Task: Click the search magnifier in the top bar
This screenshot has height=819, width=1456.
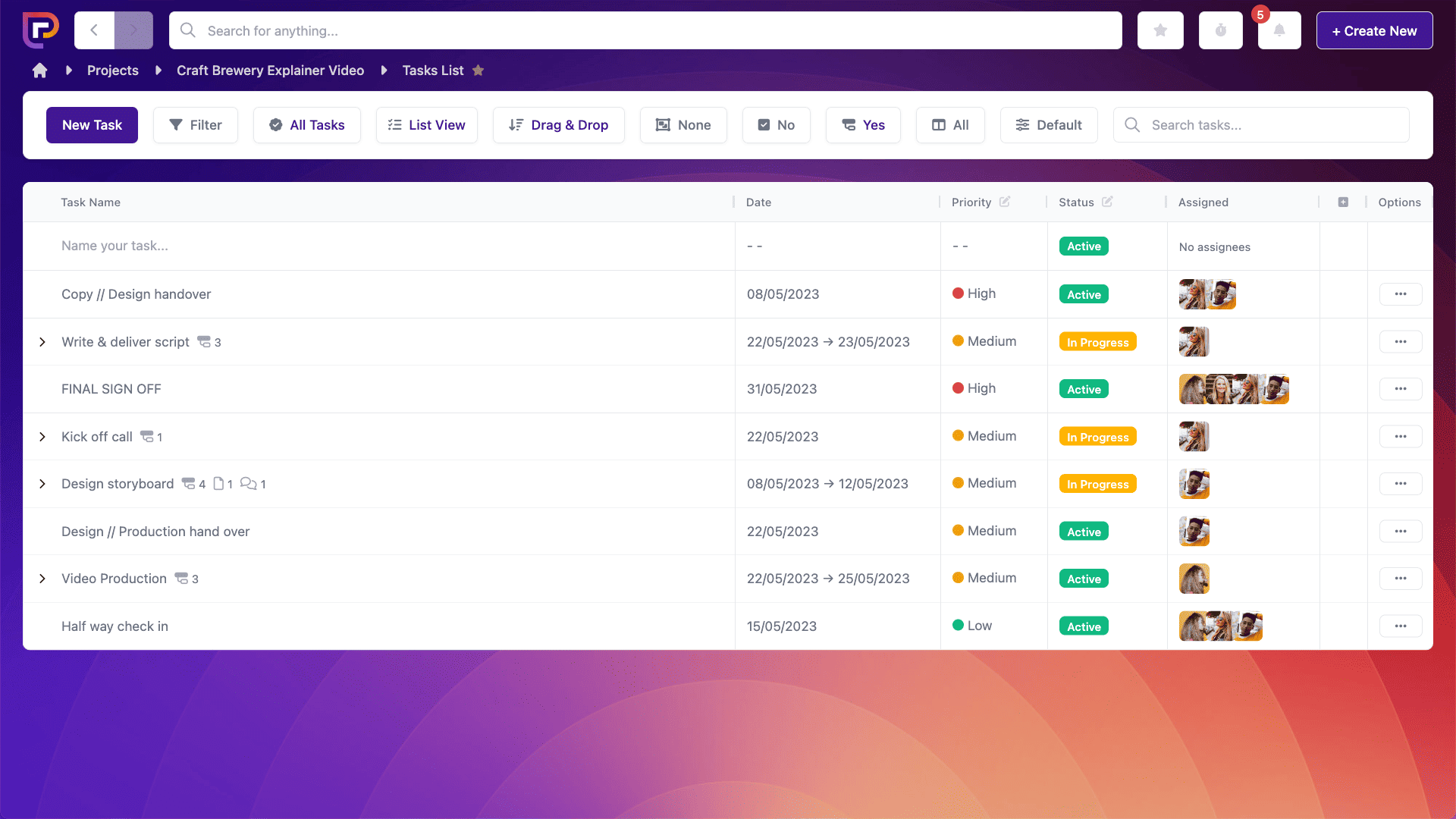Action: 187,30
